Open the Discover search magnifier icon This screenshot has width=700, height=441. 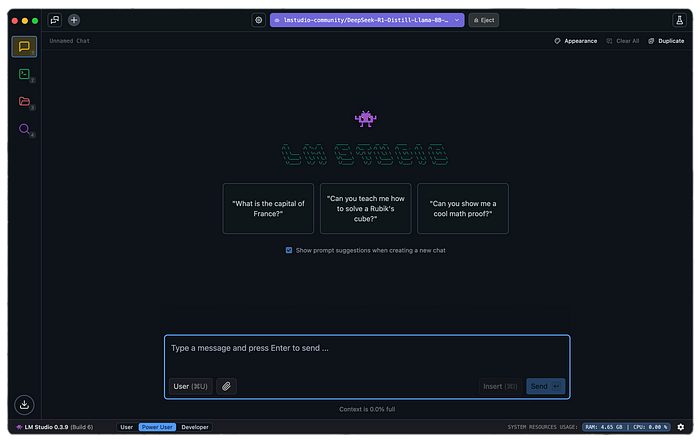pyautogui.click(x=24, y=129)
